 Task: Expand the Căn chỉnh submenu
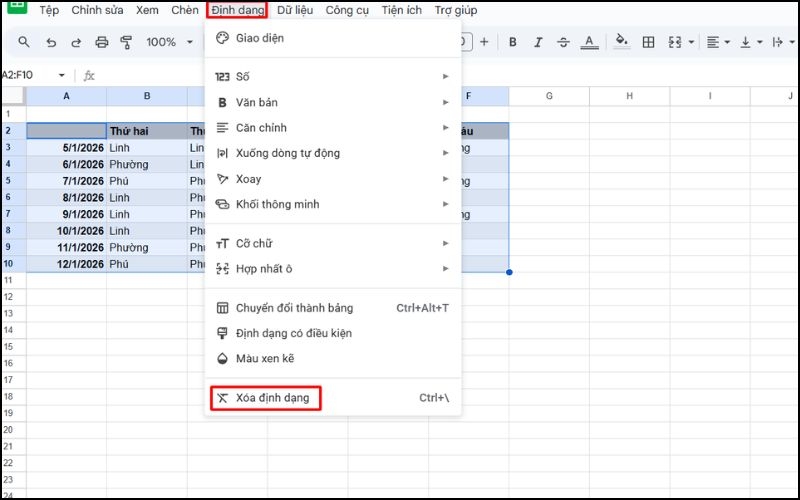pyautogui.click(x=333, y=128)
